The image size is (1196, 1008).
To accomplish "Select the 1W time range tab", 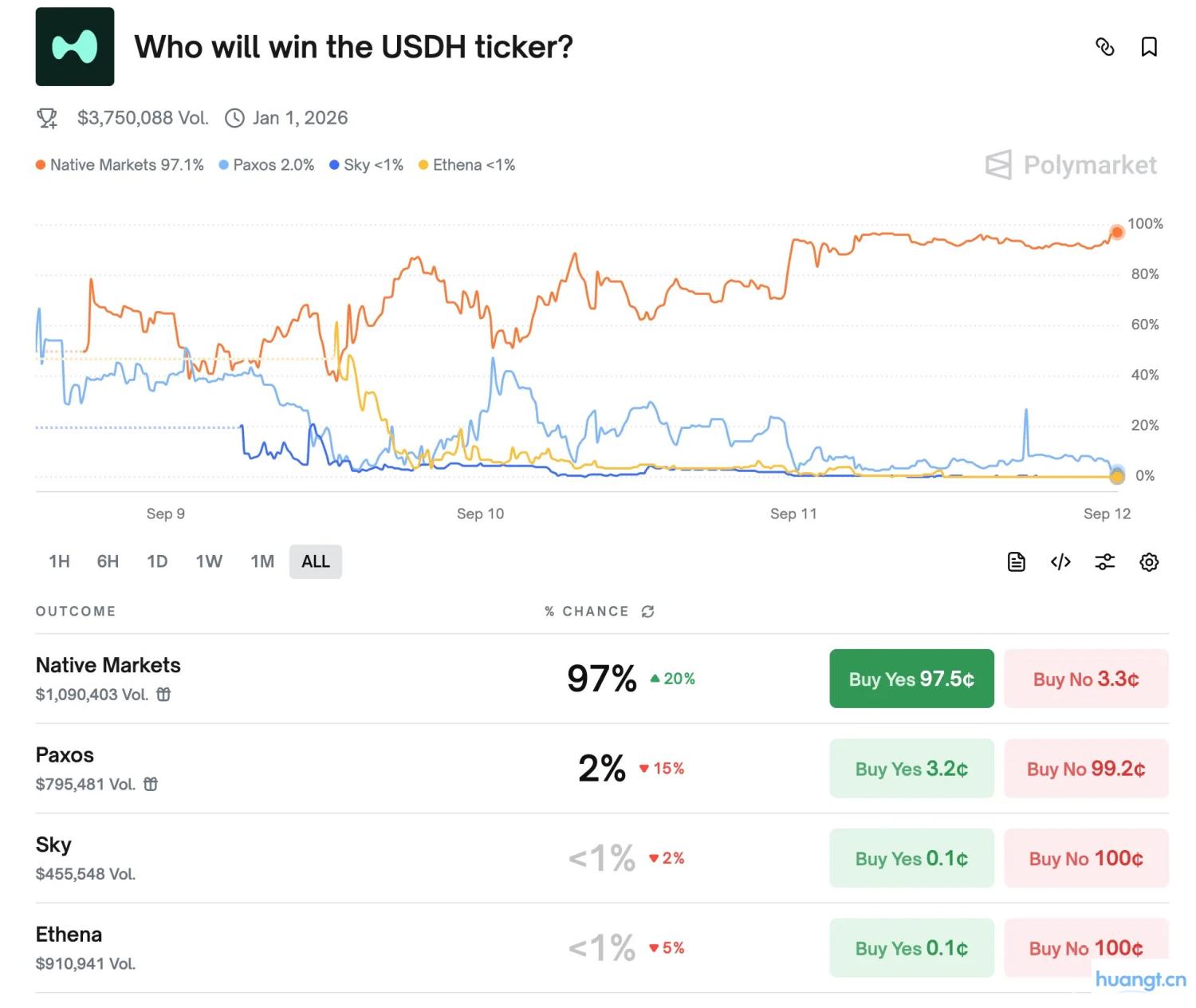I will coord(208,561).
